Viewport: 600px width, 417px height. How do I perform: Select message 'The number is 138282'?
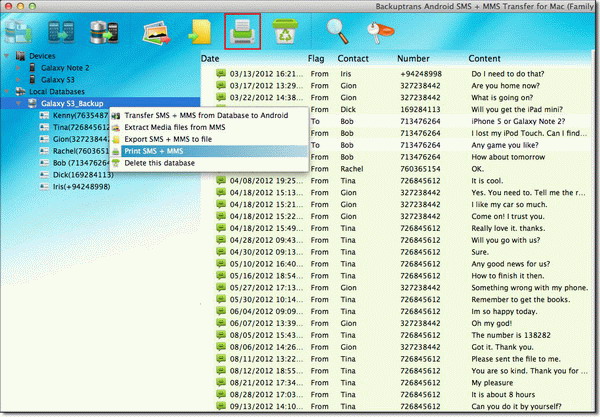click(511, 334)
